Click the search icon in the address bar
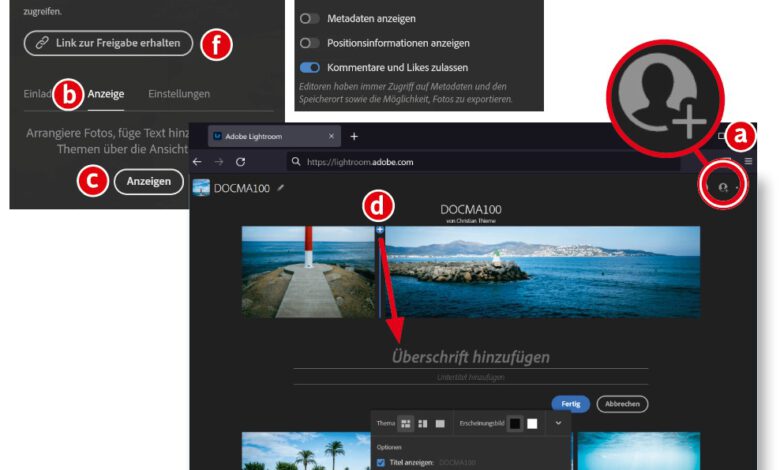Screen dimensions: 780x470 pos(296,162)
